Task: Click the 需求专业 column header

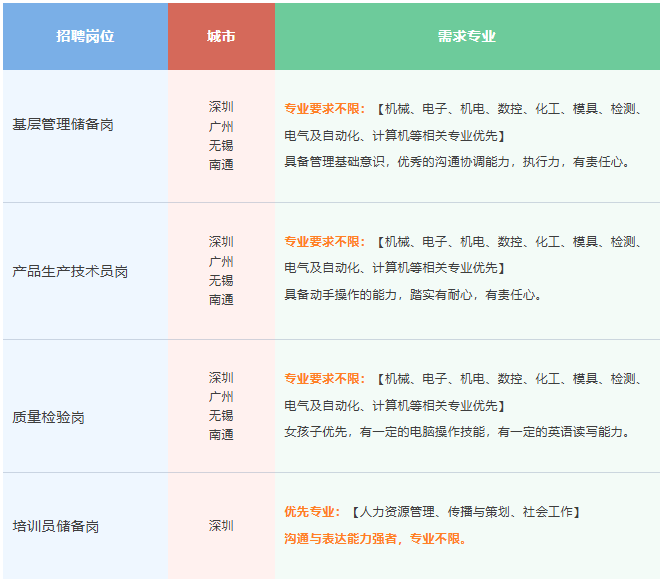Action: 467,36
